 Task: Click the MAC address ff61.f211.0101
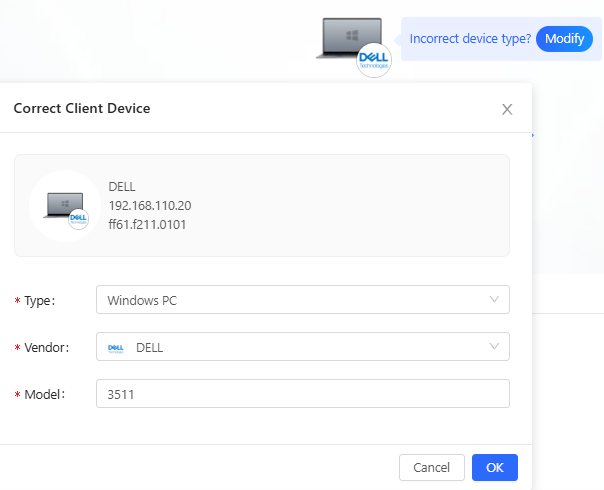tap(147, 224)
